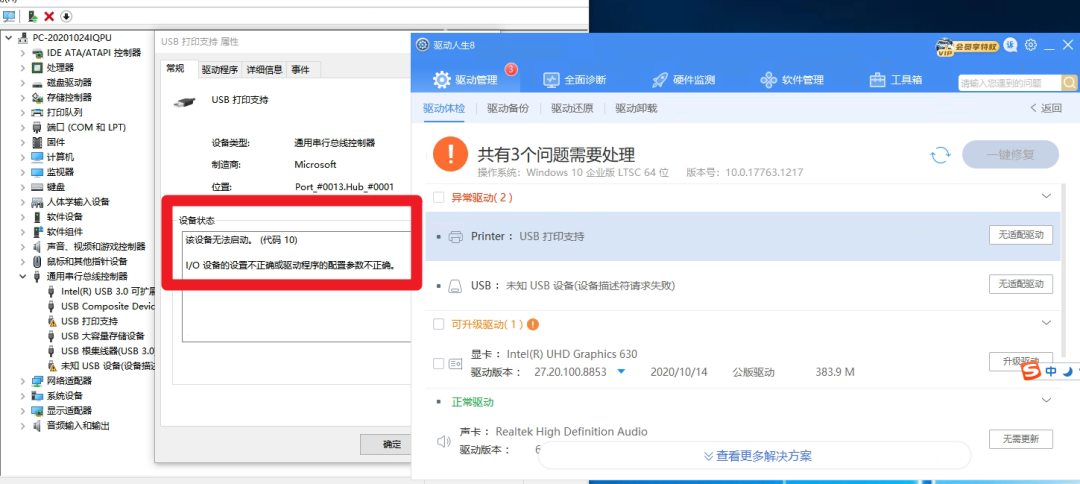Click the update device driver toolbar icon

[32, 16]
